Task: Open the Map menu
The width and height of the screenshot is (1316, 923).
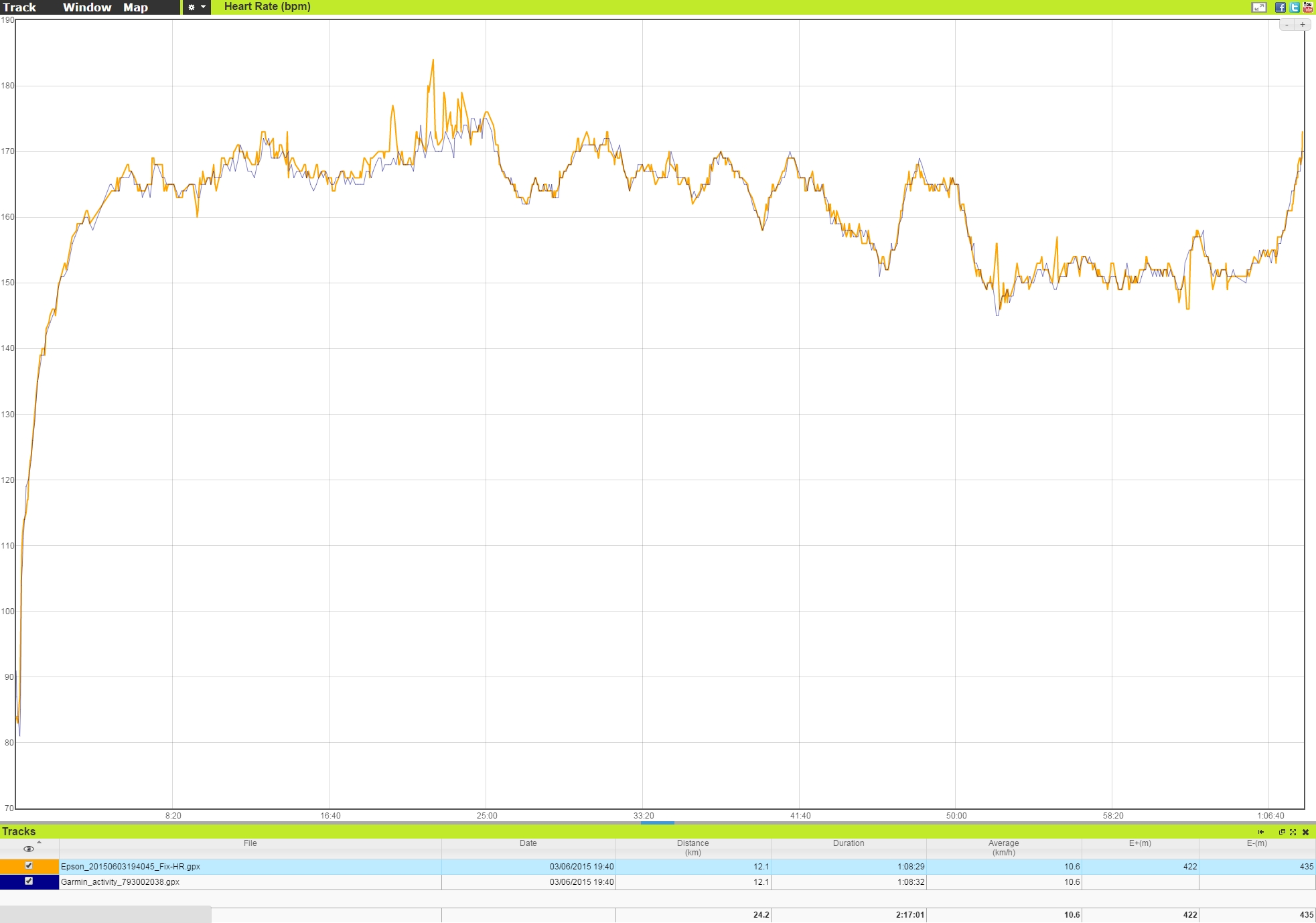Action: tap(135, 7)
